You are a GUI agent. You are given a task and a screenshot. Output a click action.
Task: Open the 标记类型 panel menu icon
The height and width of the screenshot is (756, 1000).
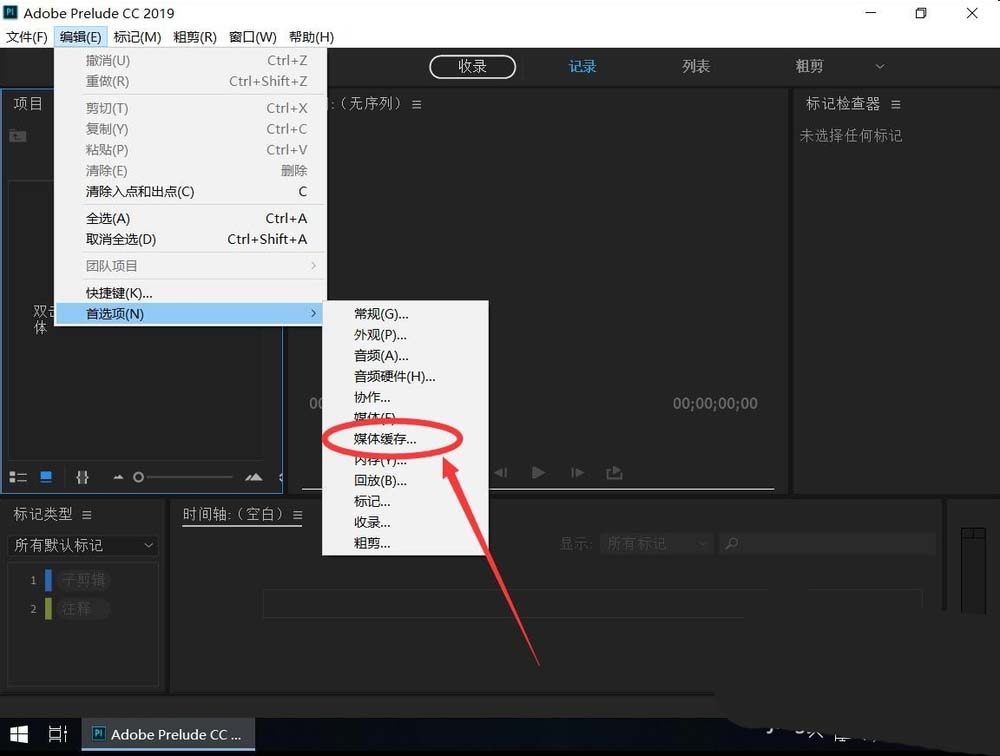coord(87,514)
